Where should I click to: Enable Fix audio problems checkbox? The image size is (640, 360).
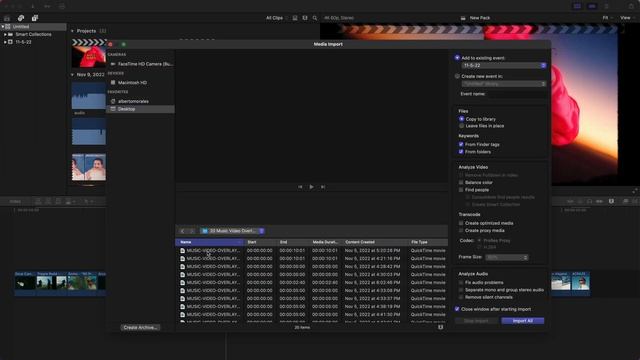461,282
